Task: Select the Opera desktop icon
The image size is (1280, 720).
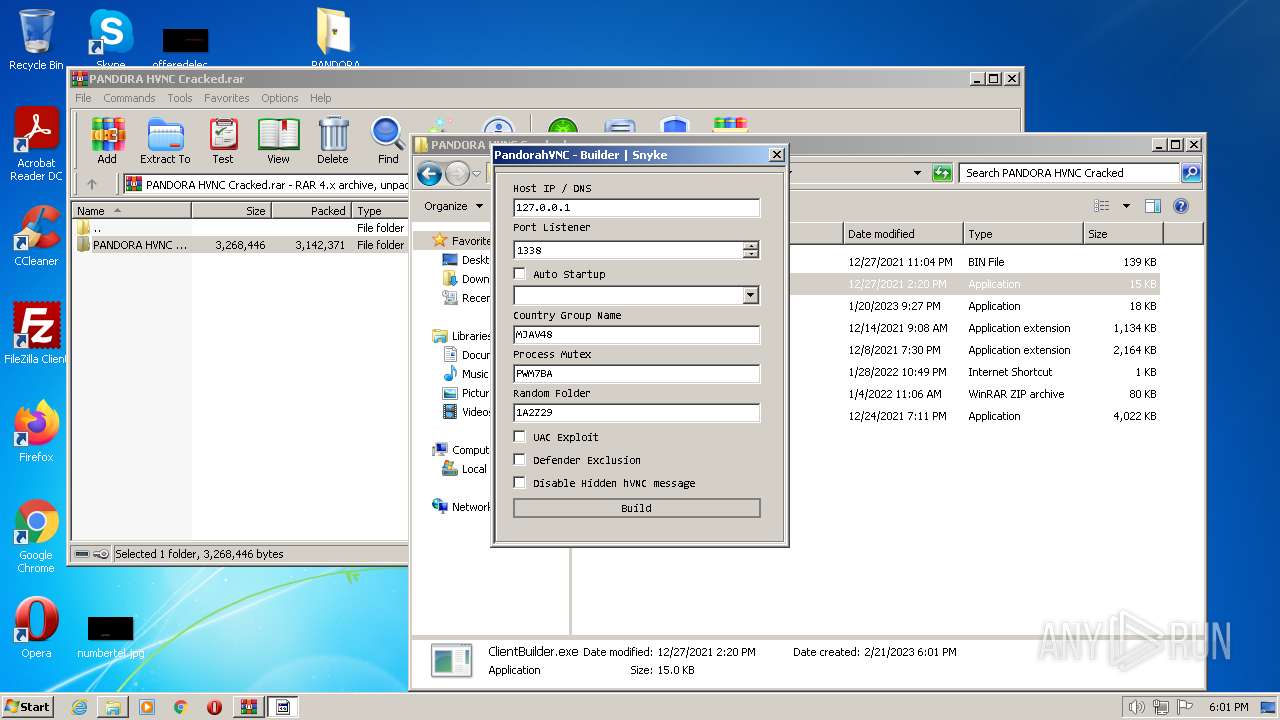Action: [x=36, y=628]
